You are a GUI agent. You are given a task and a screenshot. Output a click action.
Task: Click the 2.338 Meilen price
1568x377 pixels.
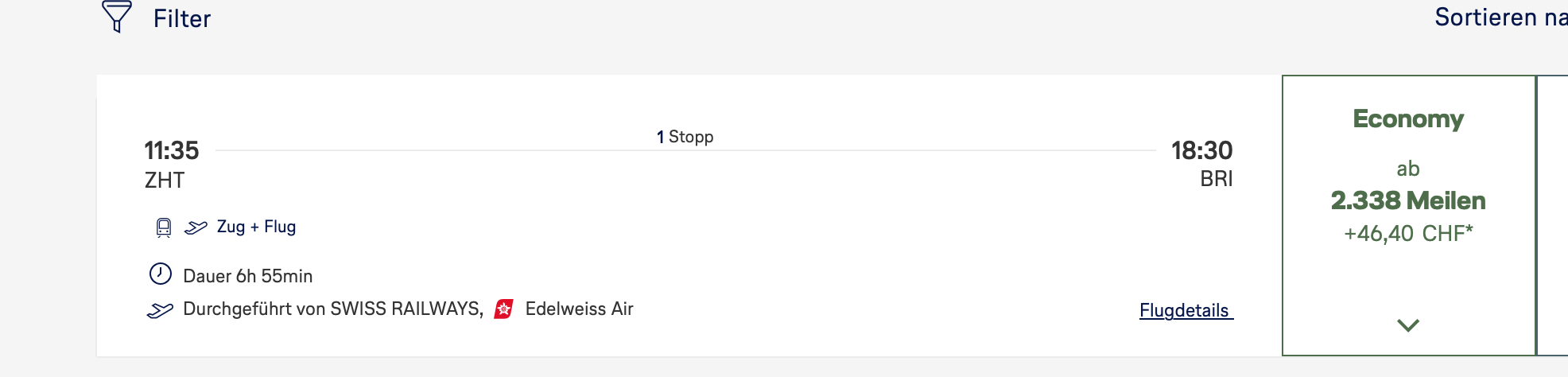tap(1408, 200)
